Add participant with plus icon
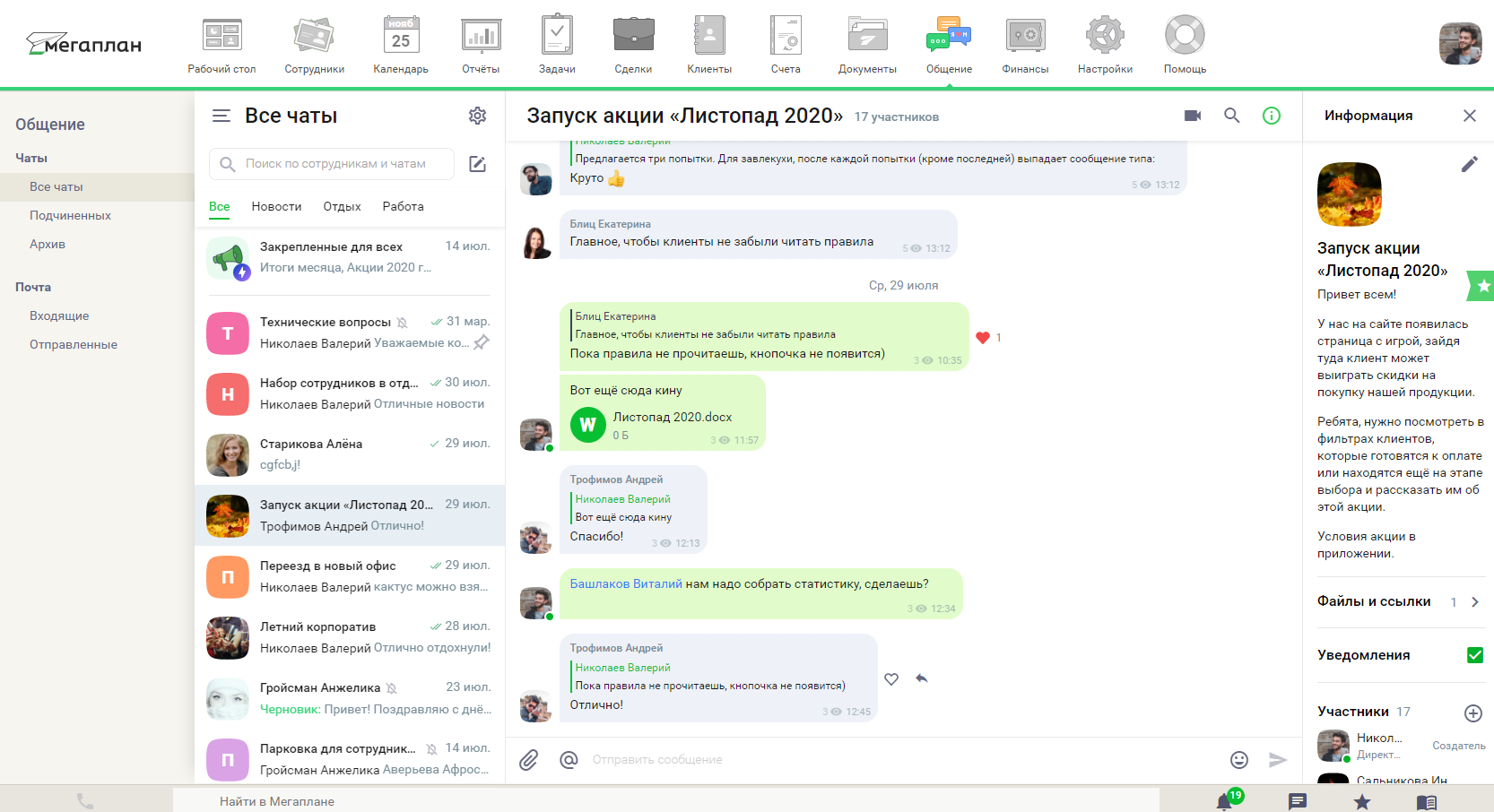 pos(1473,713)
